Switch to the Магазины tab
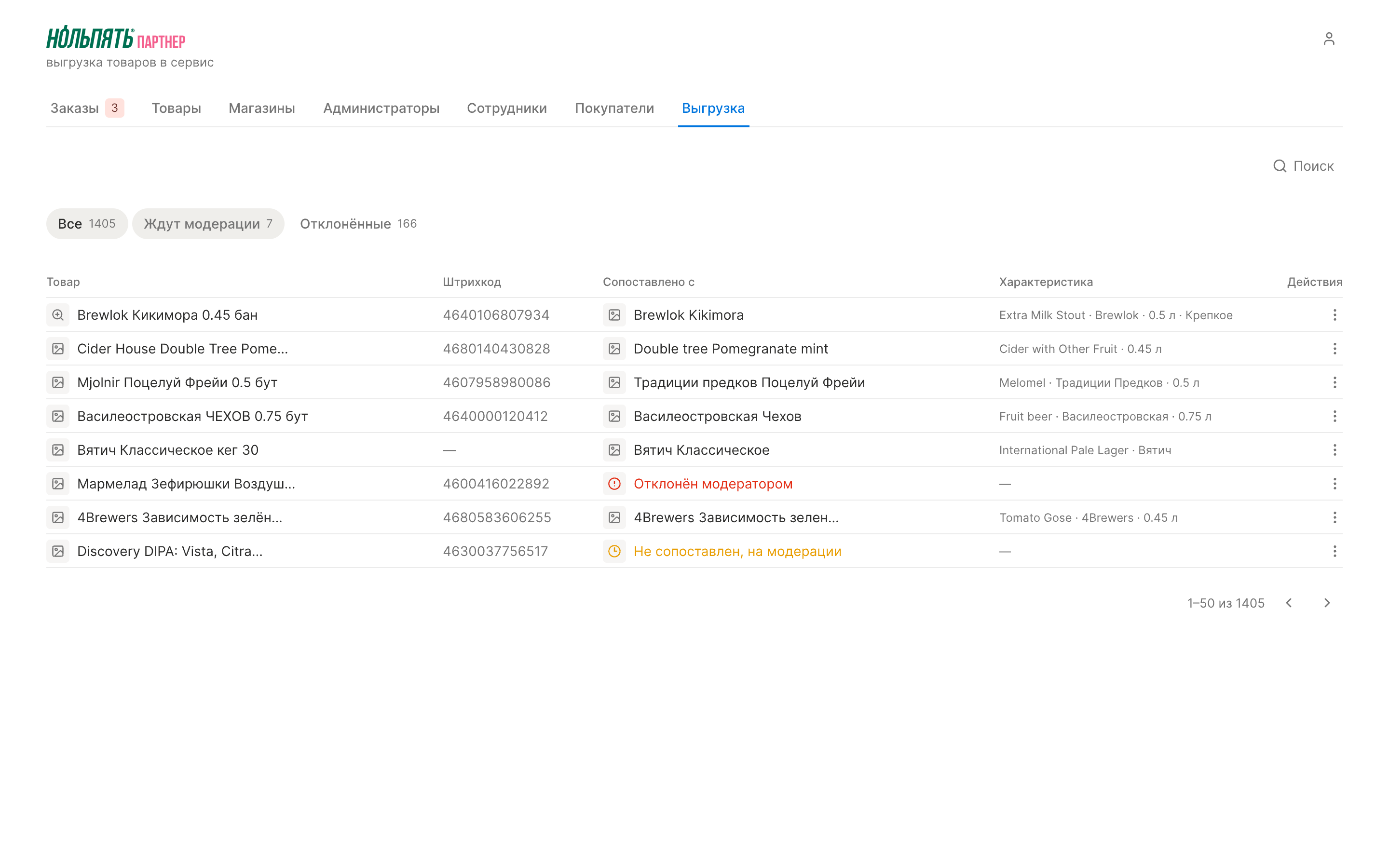The height and width of the screenshot is (868, 1389). (x=262, y=108)
